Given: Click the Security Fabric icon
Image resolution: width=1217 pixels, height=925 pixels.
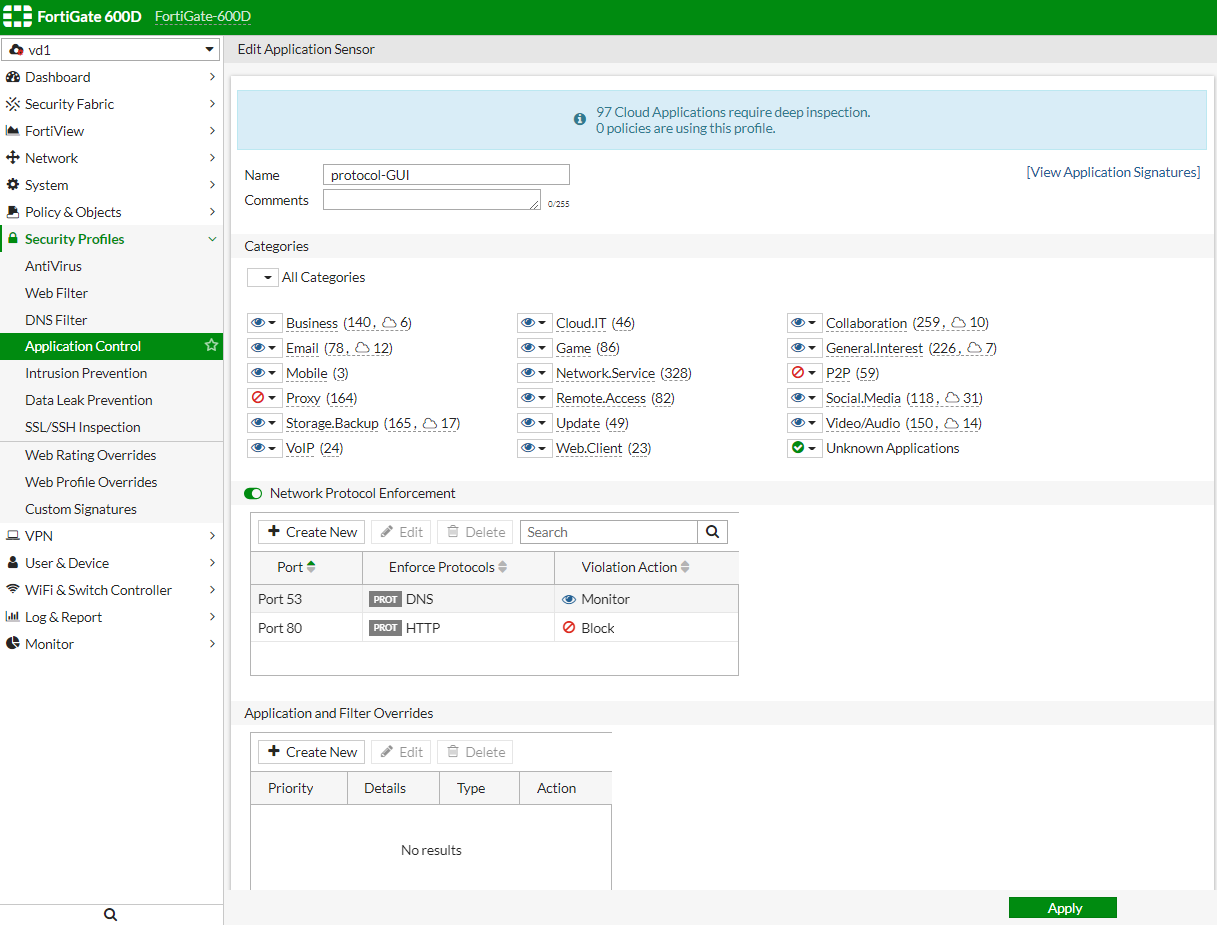Looking at the screenshot, I should coord(13,104).
